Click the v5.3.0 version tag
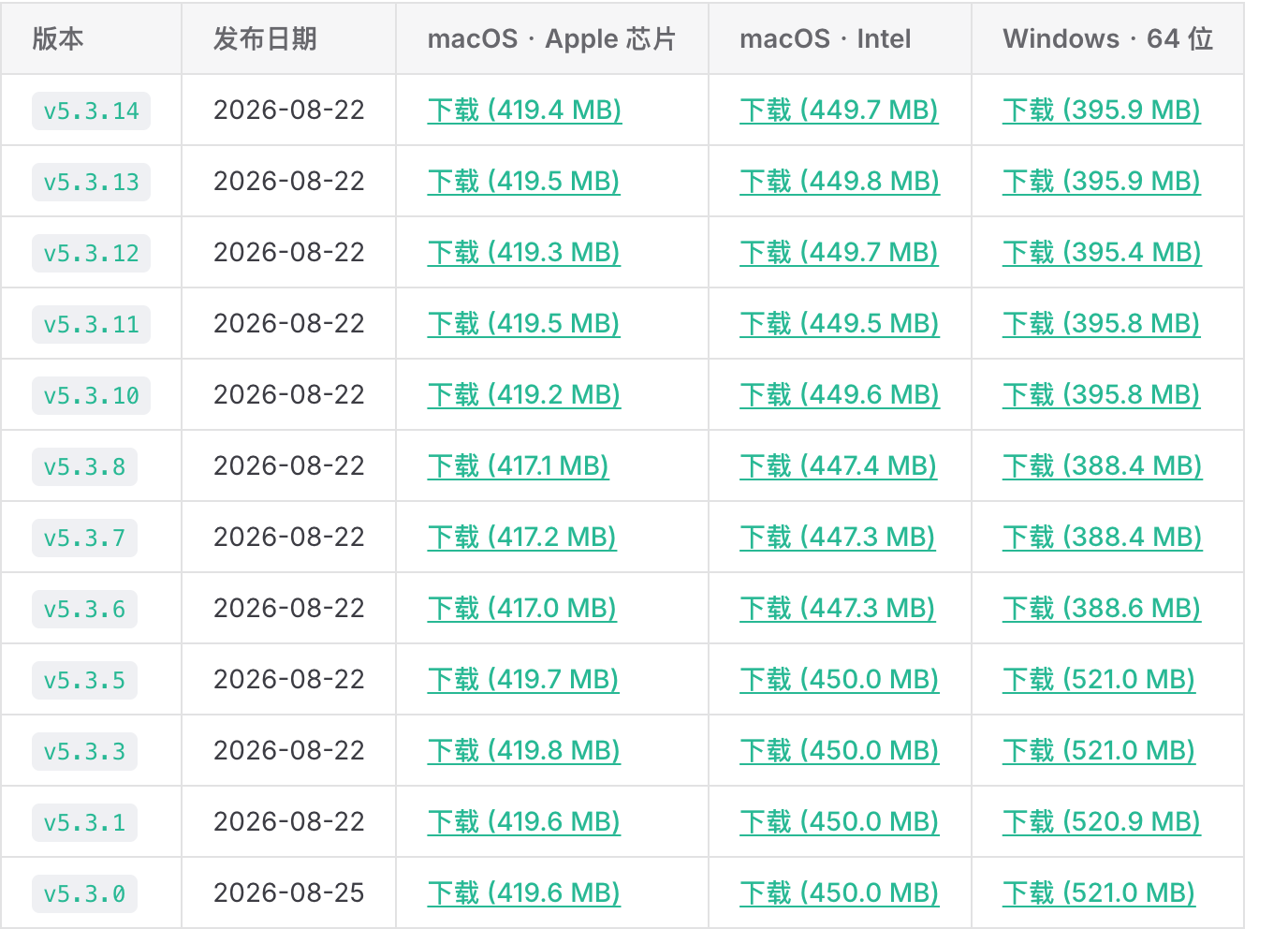 84,894
